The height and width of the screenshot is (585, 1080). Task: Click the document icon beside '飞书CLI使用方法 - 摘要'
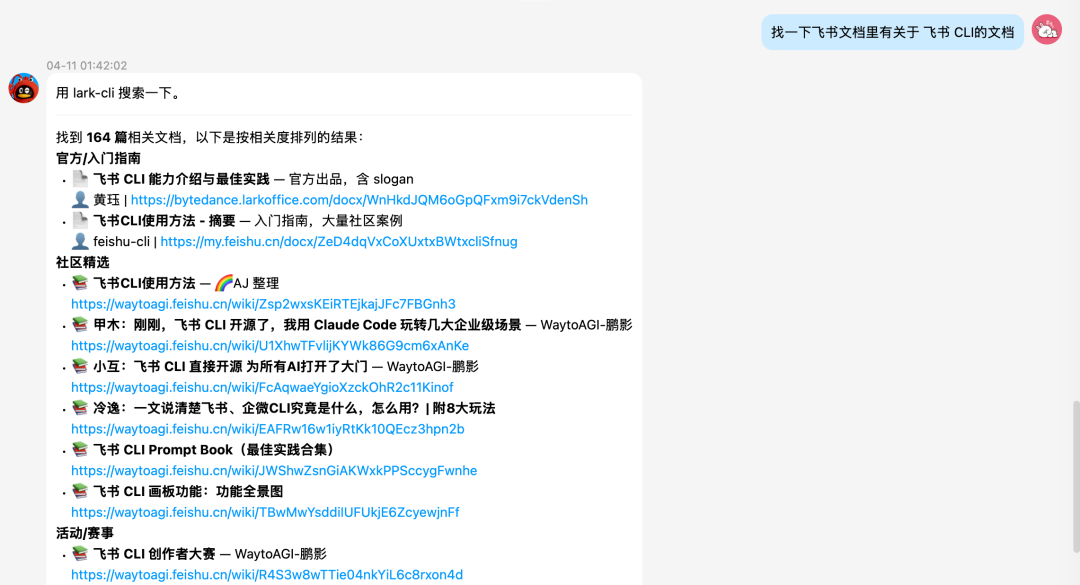pyautogui.click(x=81, y=220)
